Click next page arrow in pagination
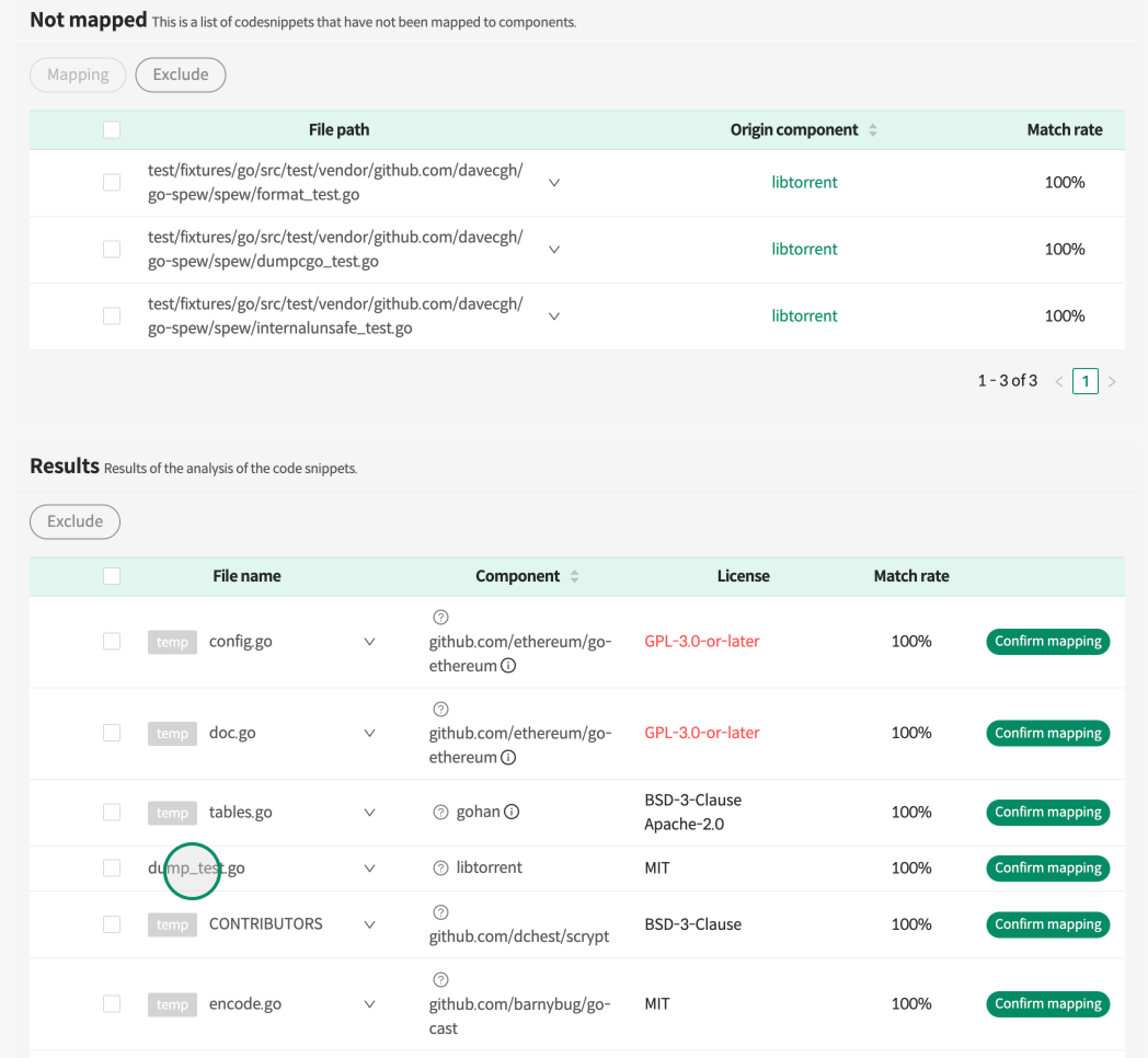 click(x=1111, y=381)
